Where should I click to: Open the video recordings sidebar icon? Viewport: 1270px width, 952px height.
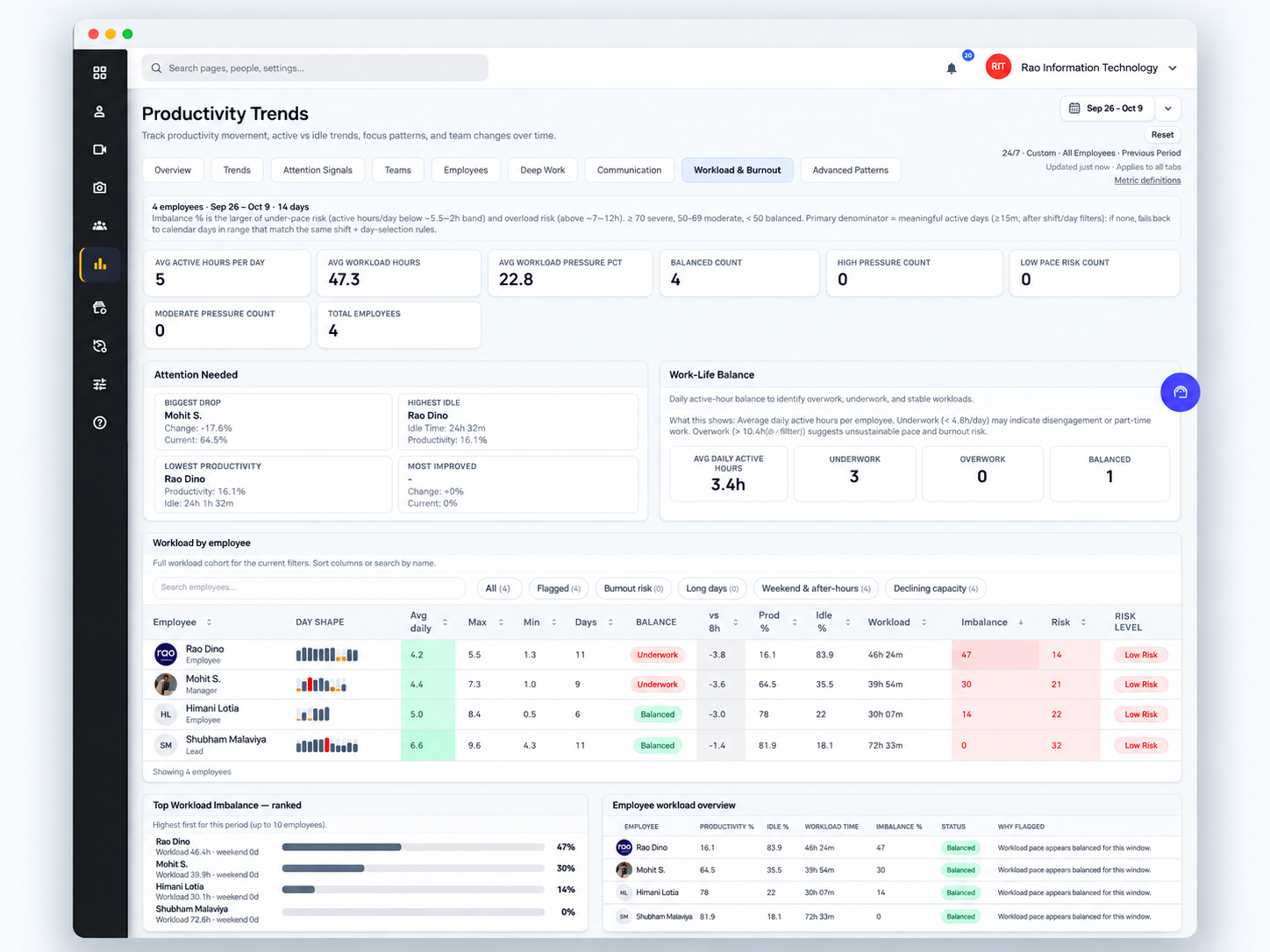(x=100, y=150)
